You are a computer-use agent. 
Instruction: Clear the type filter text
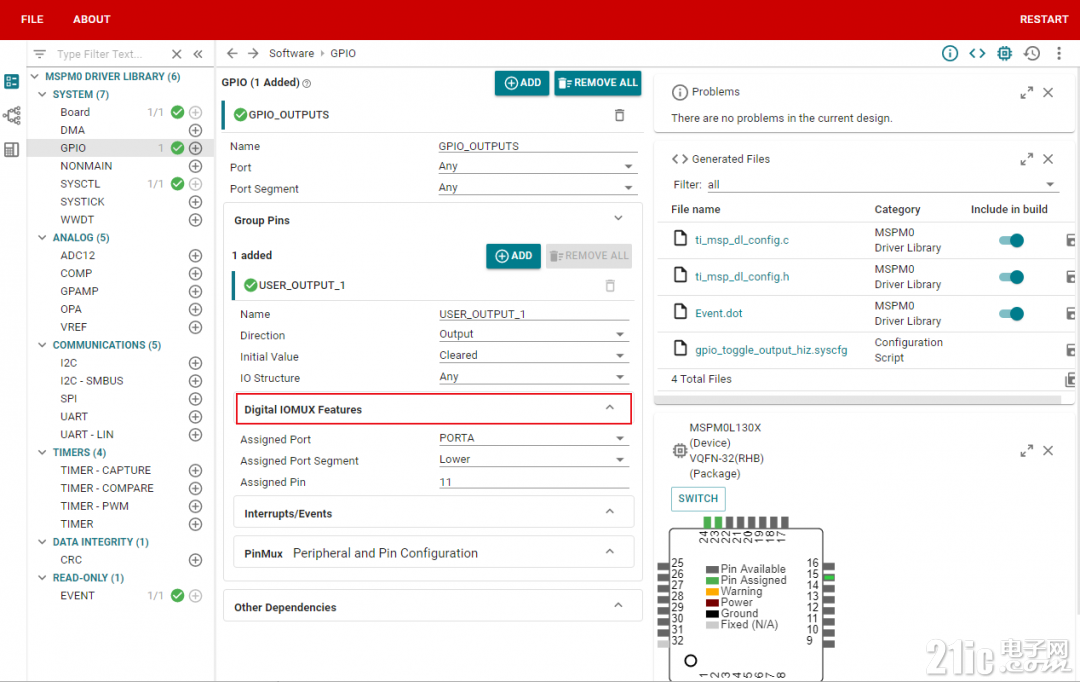(177, 54)
